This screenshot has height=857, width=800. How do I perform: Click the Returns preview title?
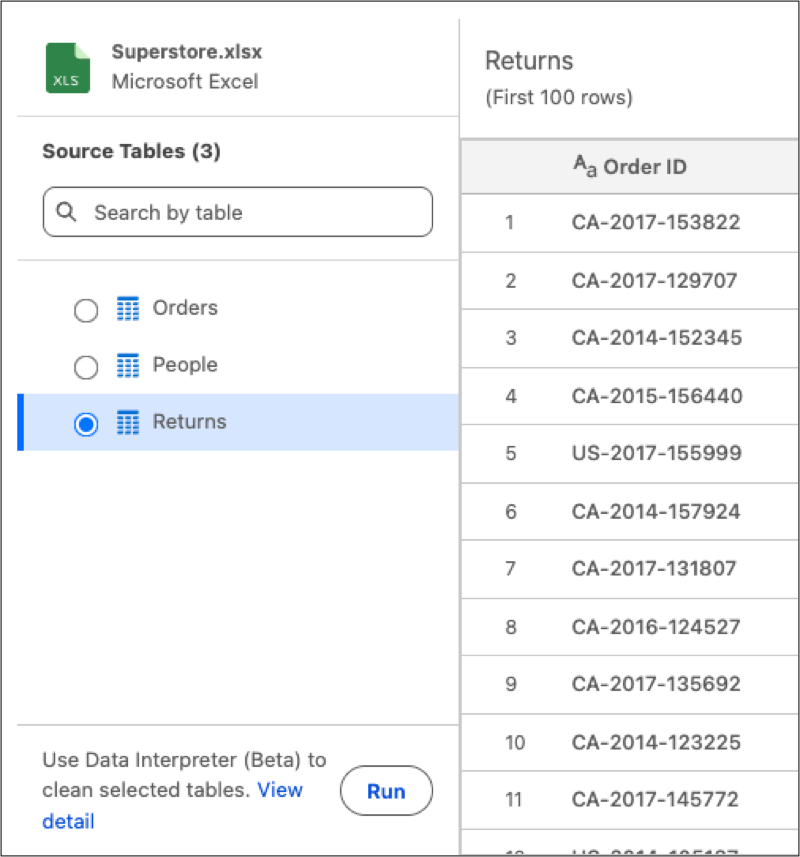point(529,61)
